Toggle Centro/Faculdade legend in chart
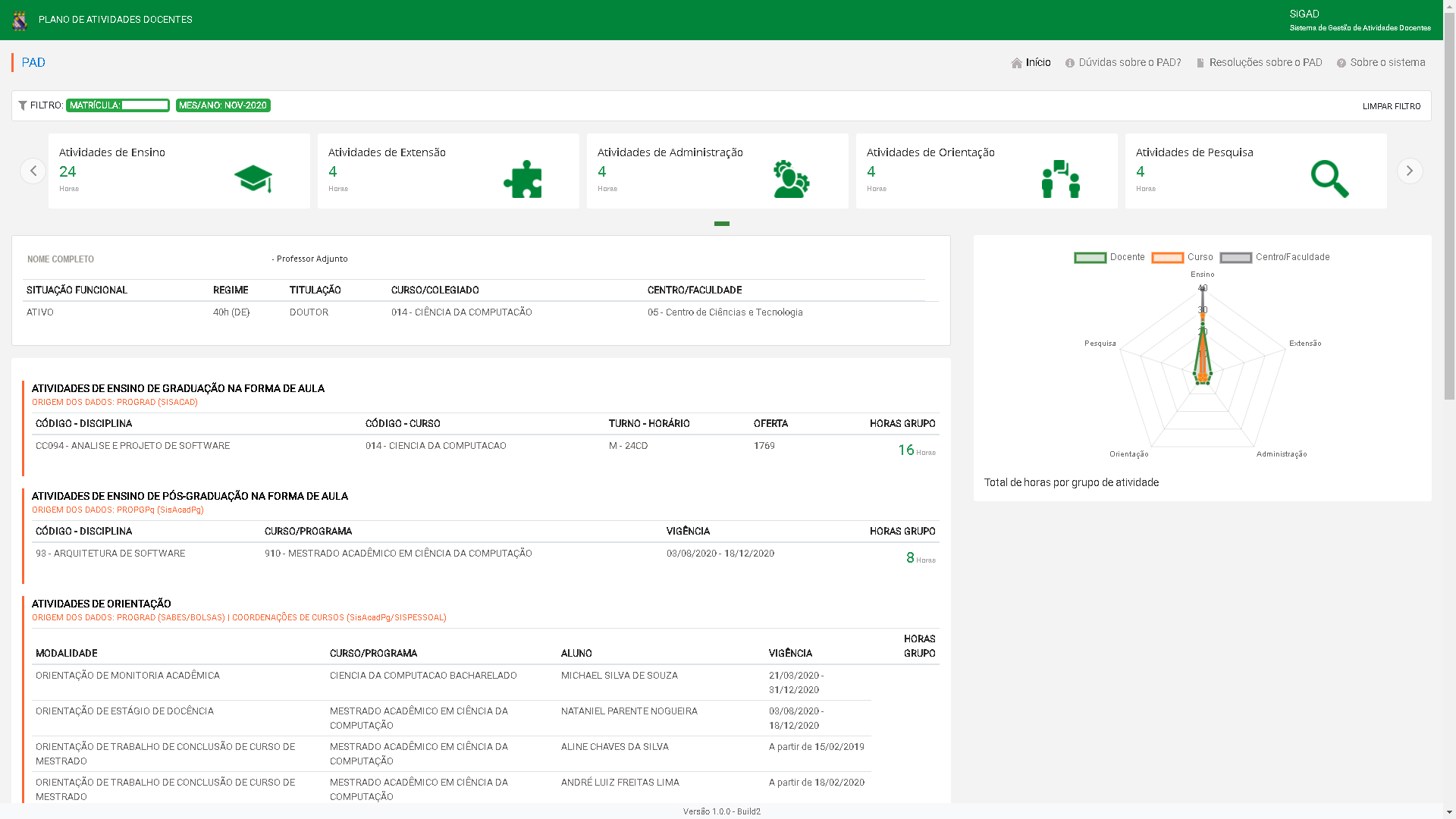 coord(1275,257)
